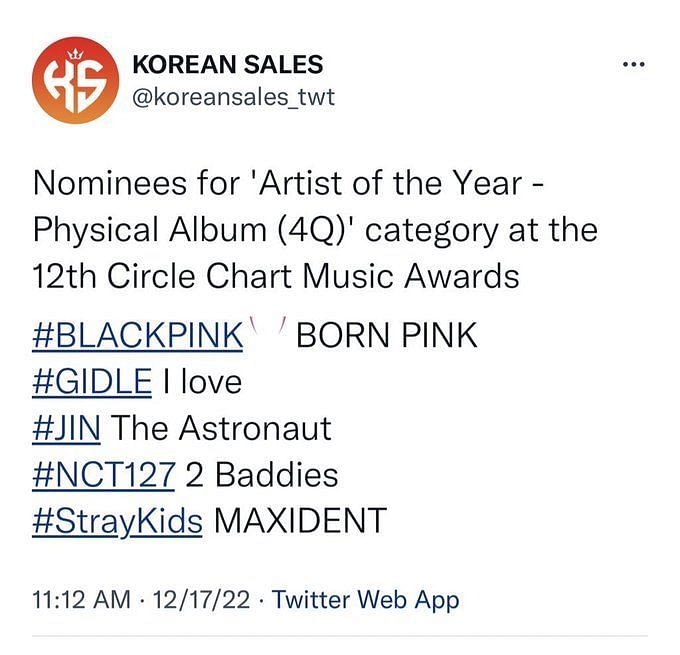Viewport: 680px width, 655px height.
Task: Click the '12th Circle Chart Music Awards' line
Action: (x=276, y=276)
